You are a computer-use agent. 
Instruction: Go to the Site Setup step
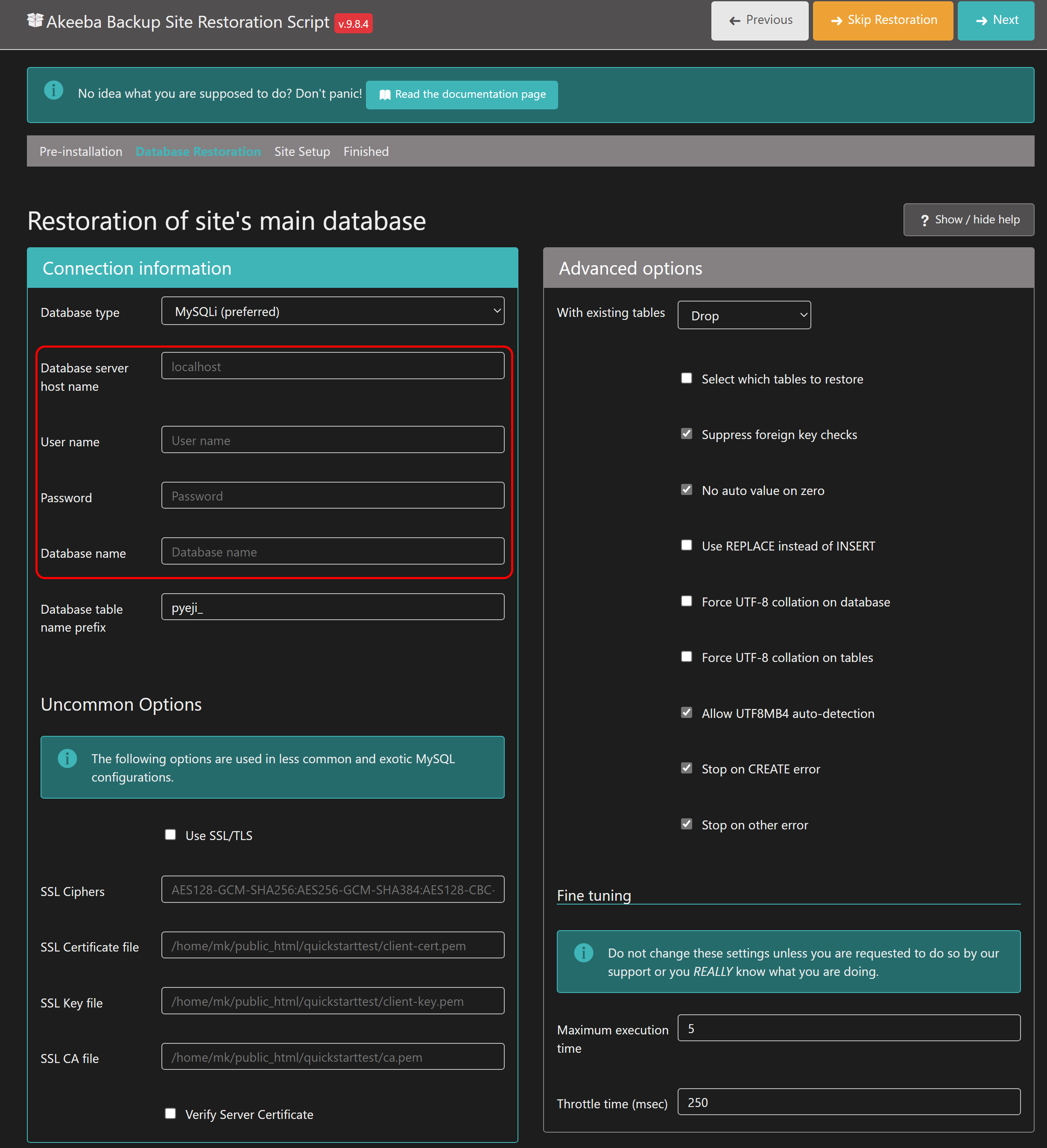[302, 152]
